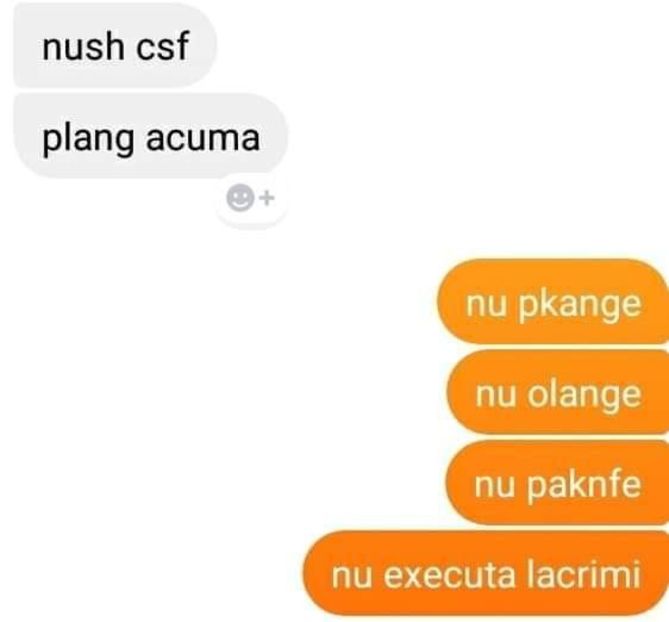Select the 'nush csf' message bubble

point(115,46)
